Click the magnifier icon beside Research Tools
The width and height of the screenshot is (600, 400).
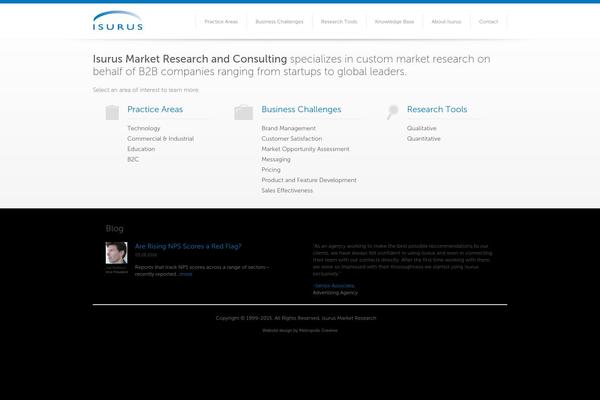(393, 112)
